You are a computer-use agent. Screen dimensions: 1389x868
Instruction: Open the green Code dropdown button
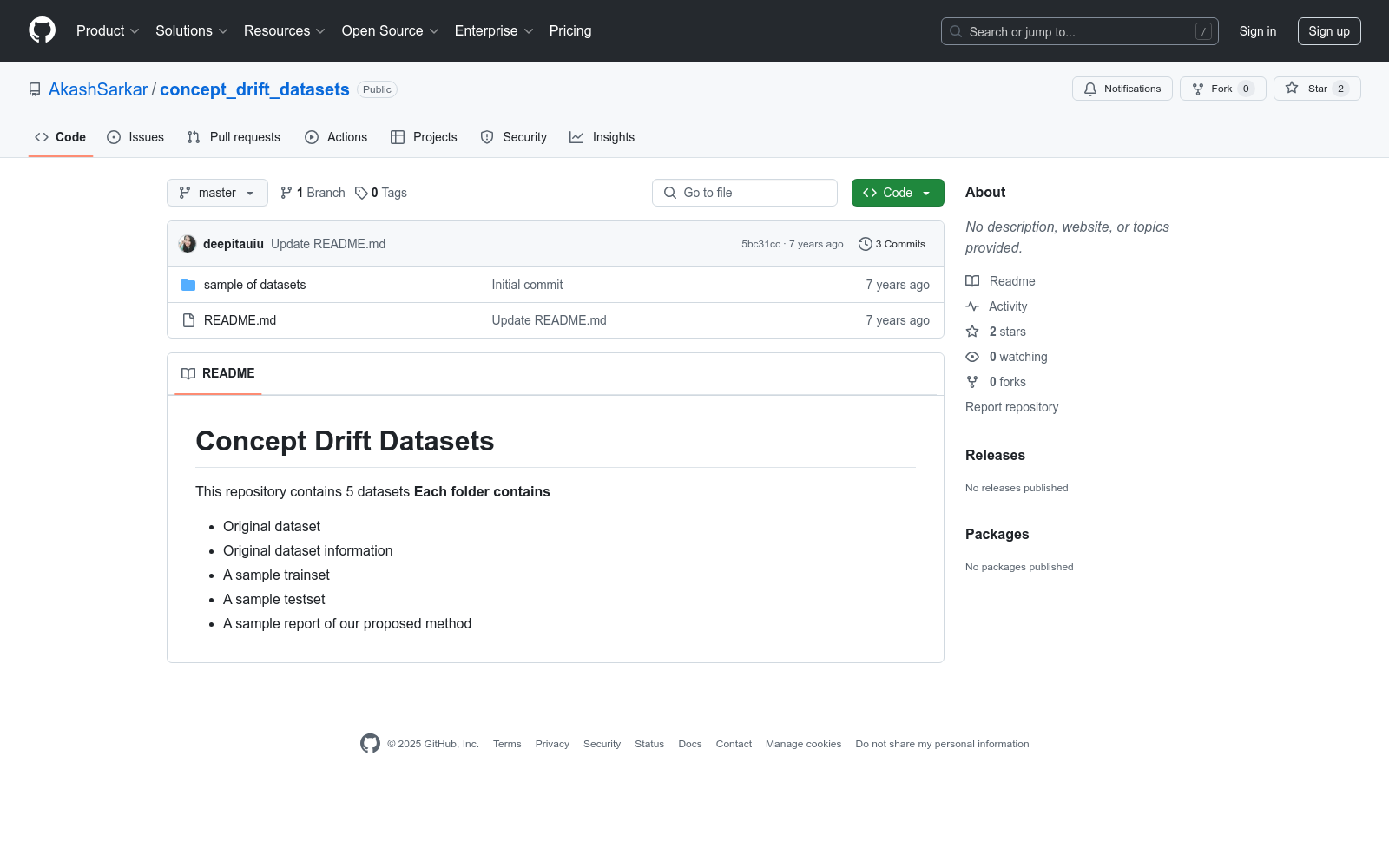click(898, 193)
